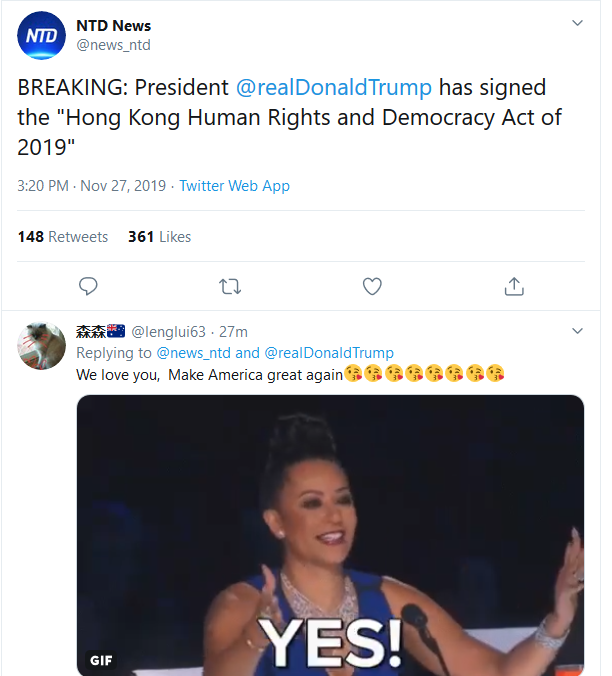
Task: Click the share upload icon
Action: (514, 287)
